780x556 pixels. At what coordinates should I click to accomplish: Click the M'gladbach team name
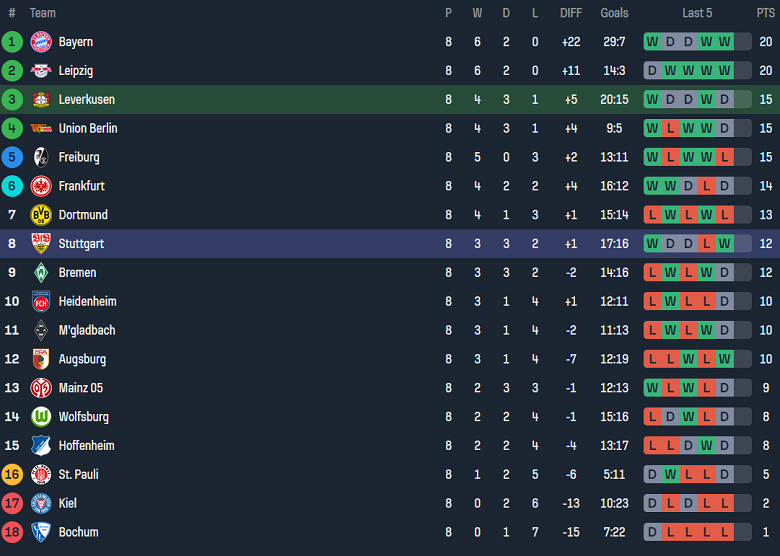[x=87, y=330]
